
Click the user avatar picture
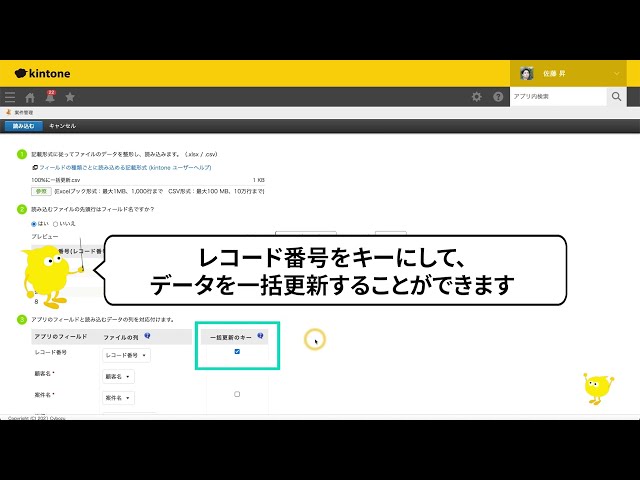click(527, 73)
